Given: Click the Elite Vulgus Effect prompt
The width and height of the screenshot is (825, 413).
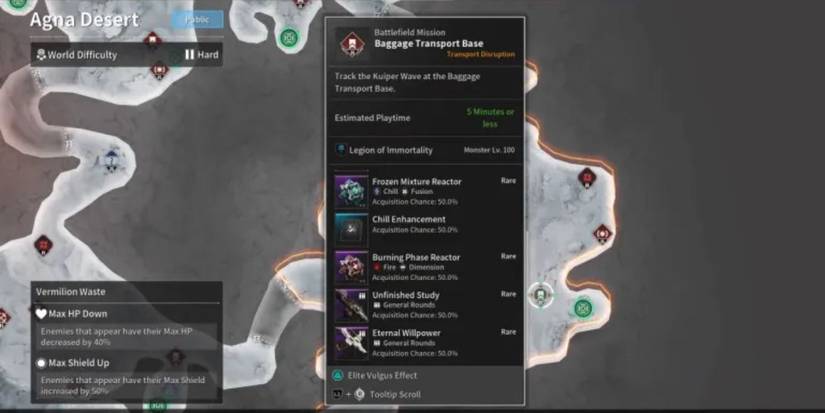Looking at the screenshot, I should coord(375,376).
